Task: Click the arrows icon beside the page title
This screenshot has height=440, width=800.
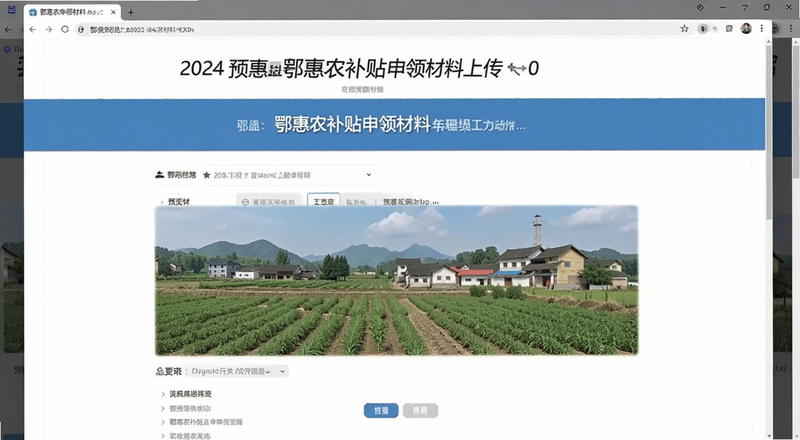Action: pyautogui.click(x=517, y=69)
